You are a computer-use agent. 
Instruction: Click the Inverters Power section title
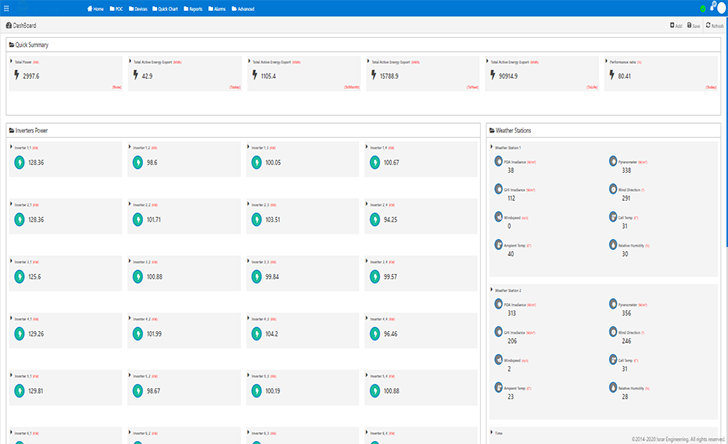pyautogui.click(x=32, y=131)
